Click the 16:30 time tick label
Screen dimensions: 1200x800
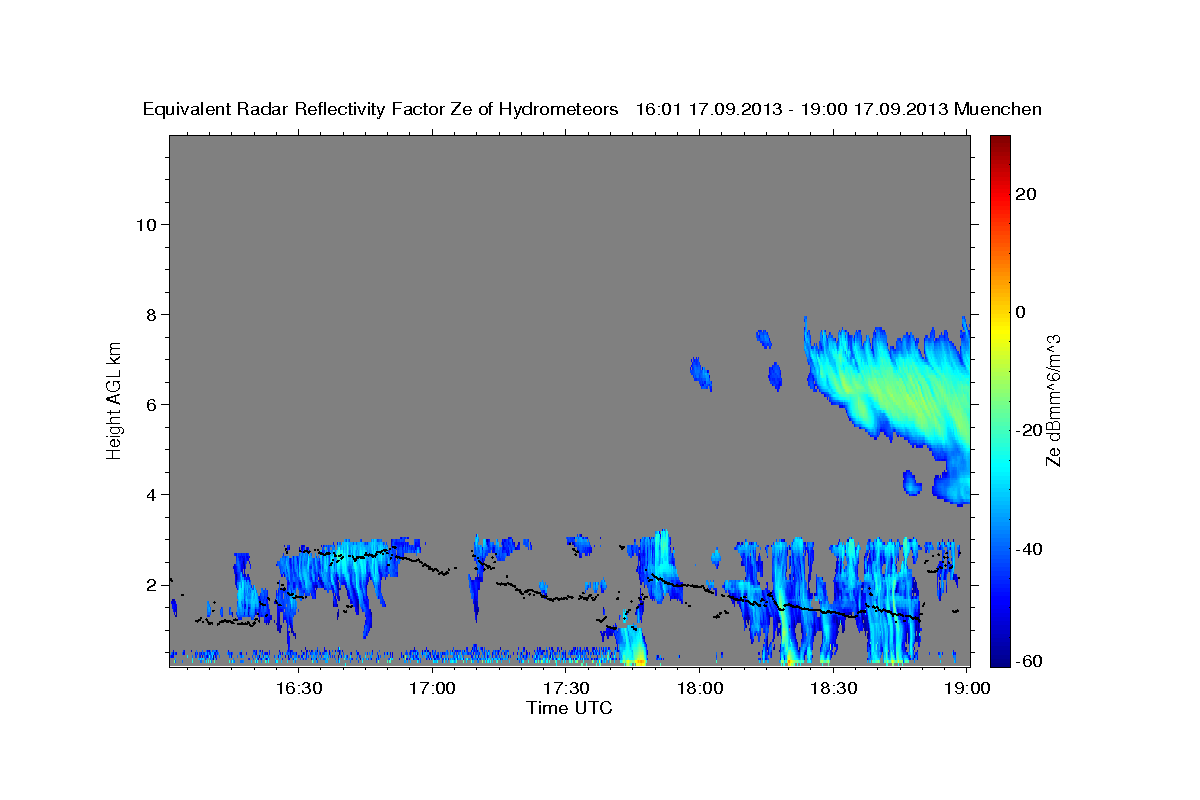[299, 688]
